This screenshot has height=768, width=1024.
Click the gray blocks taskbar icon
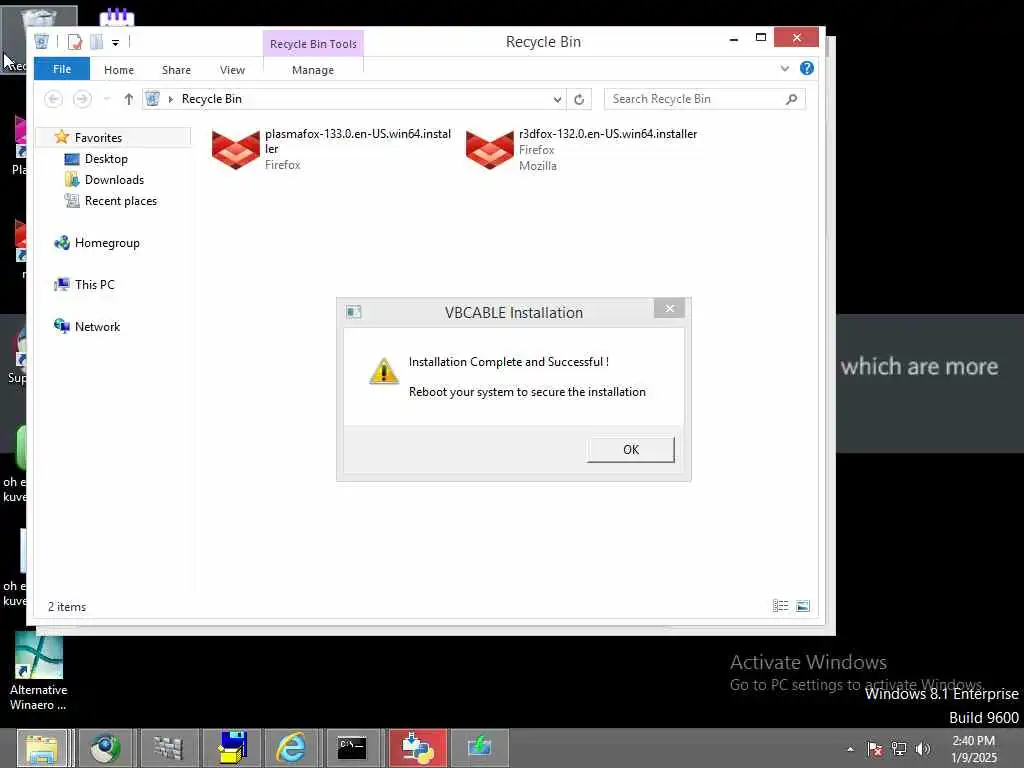point(168,748)
